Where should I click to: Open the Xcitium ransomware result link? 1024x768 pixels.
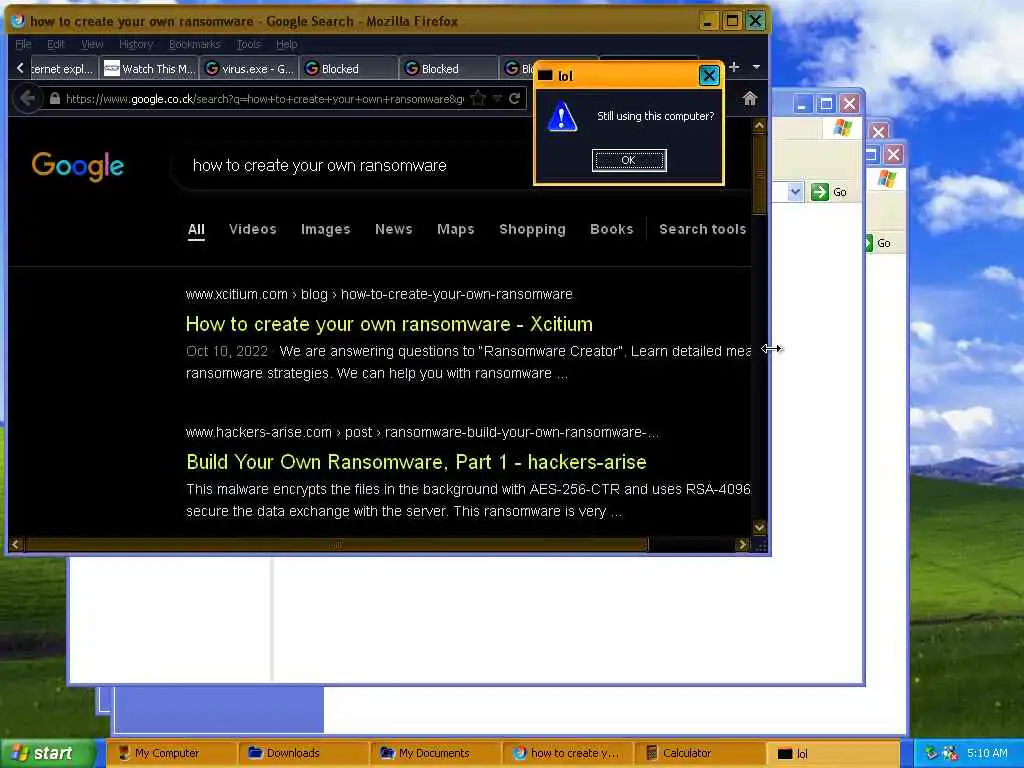pos(389,324)
